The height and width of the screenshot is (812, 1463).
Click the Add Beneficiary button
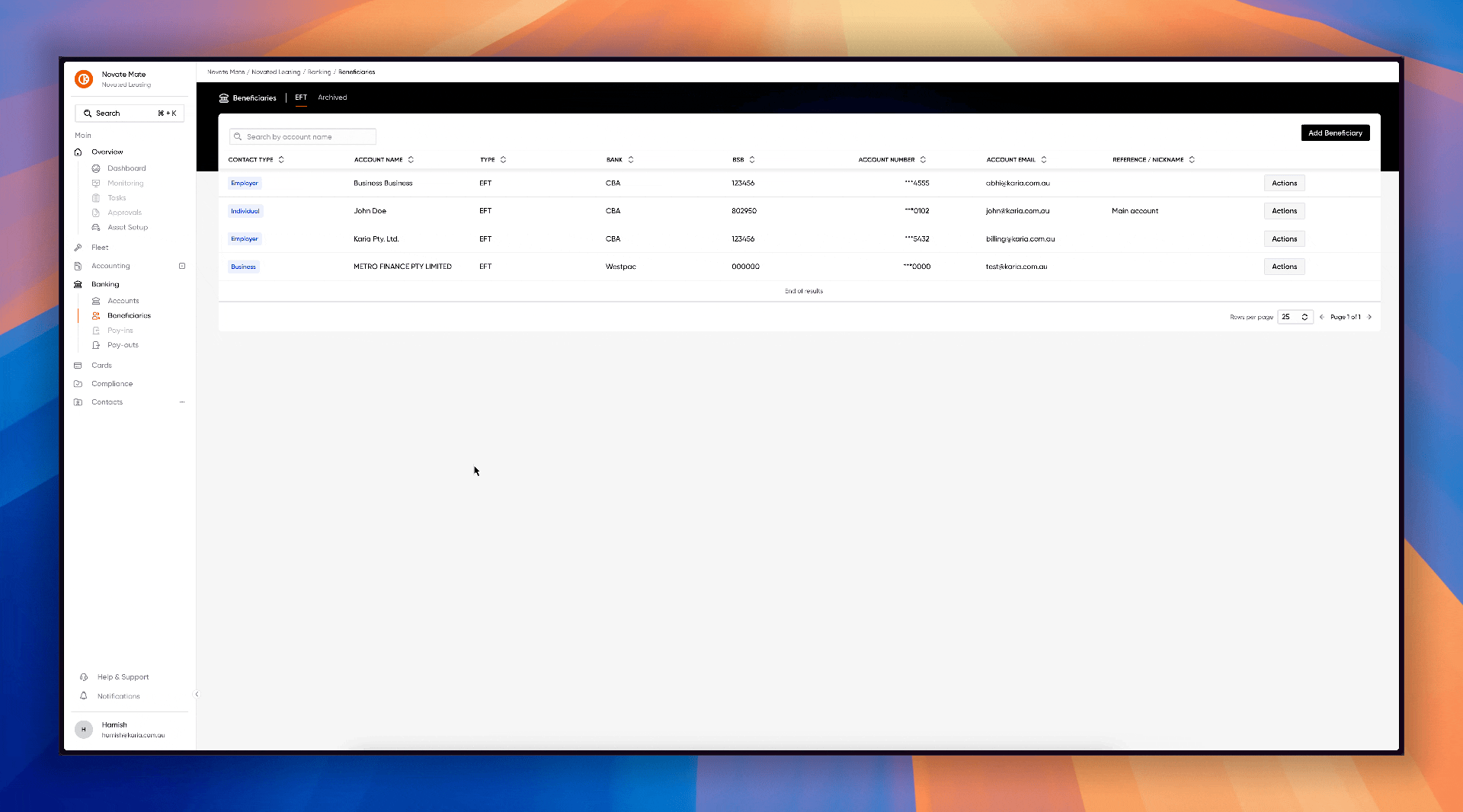[1335, 133]
